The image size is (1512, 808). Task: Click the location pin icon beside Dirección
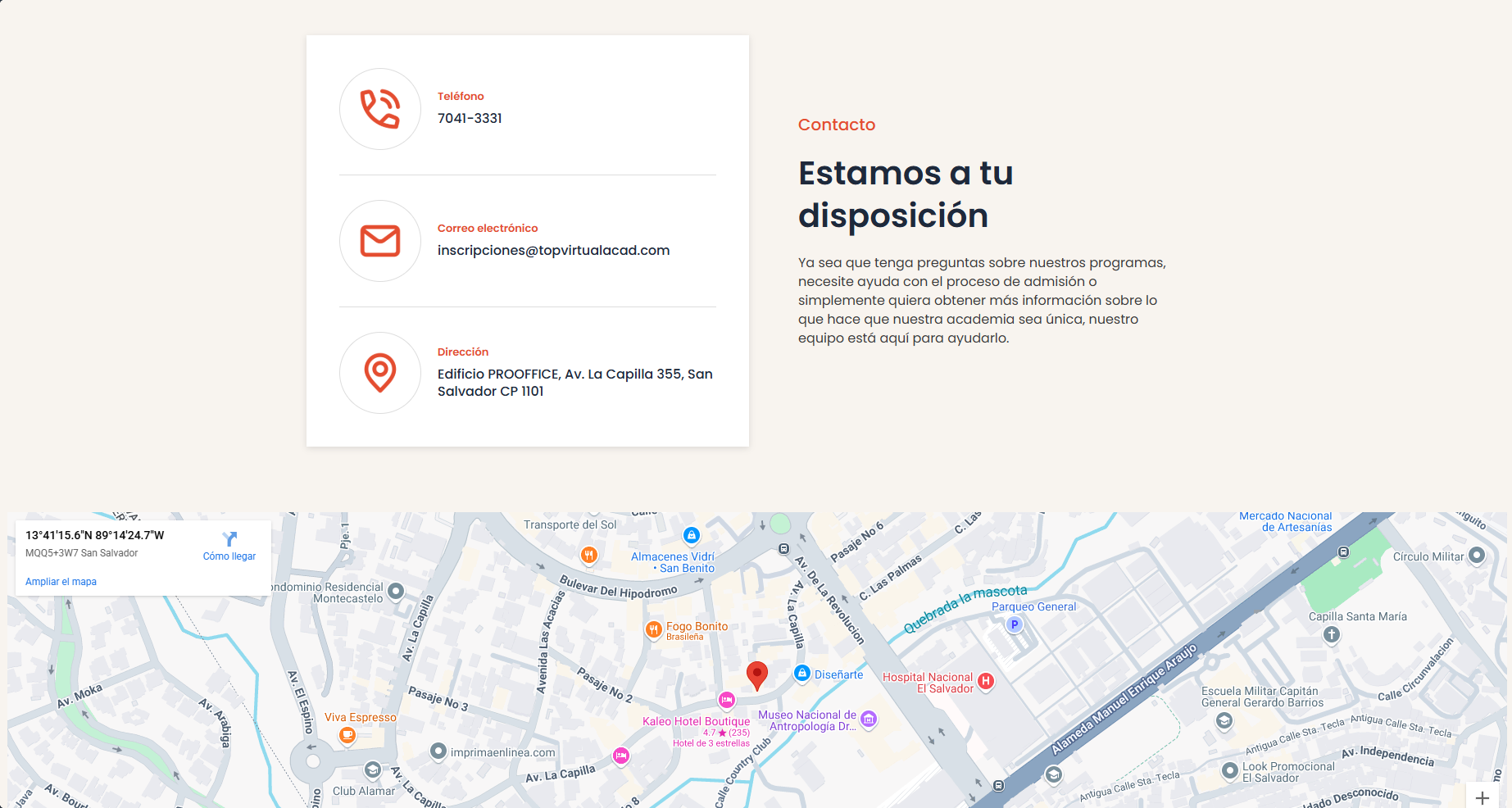380,373
